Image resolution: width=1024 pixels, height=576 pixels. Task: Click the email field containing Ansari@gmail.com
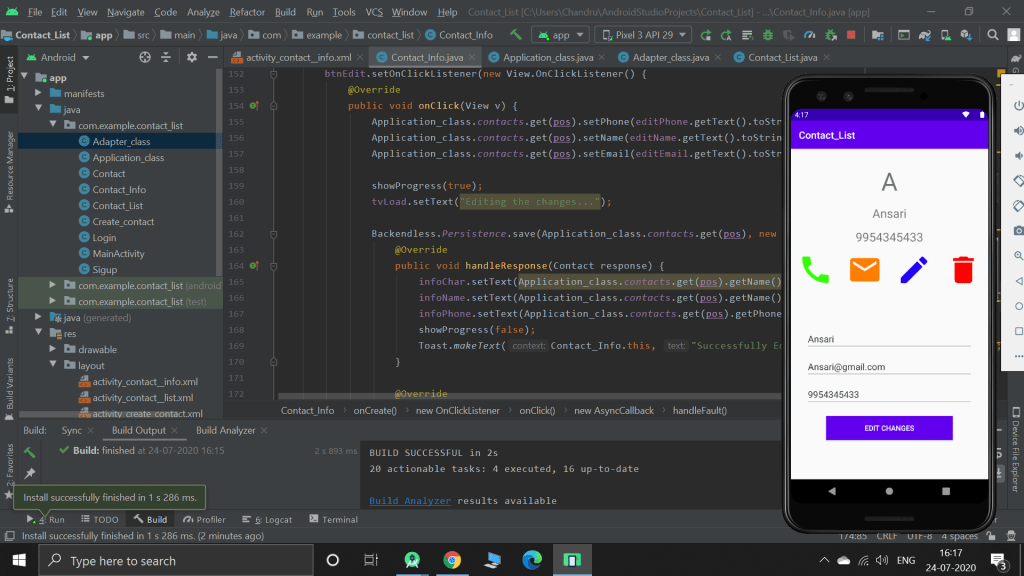tap(888, 367)
